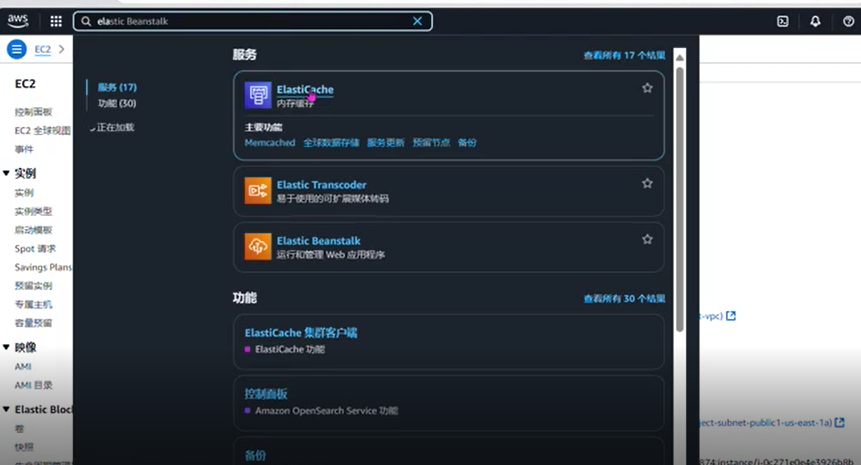Go to EC2 breadcrumb link

coord(42,49)
